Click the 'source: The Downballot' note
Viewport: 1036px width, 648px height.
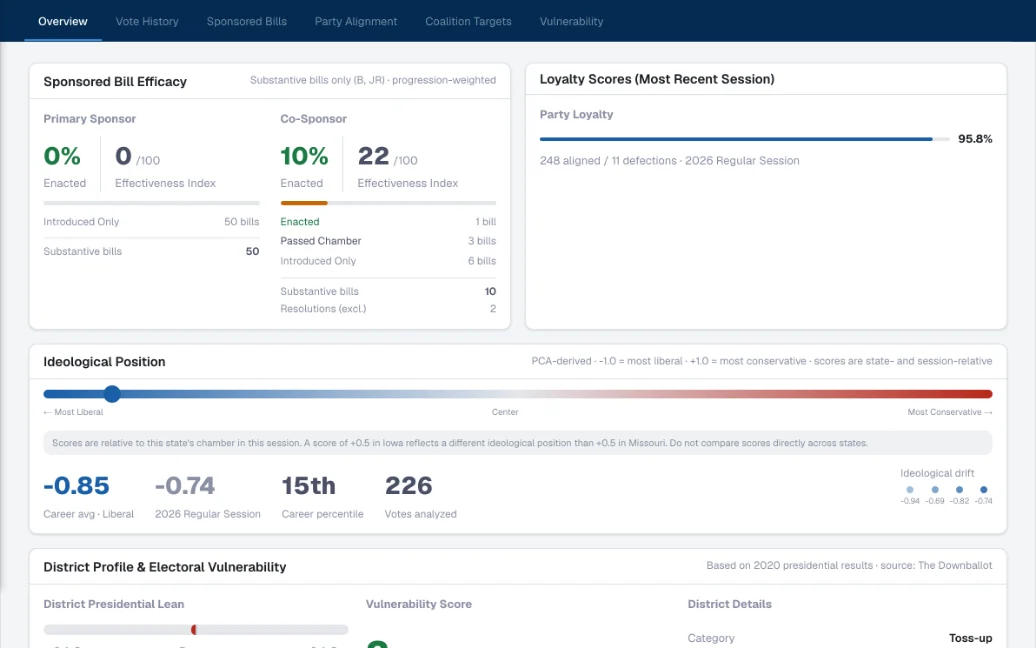pos(935,565)
